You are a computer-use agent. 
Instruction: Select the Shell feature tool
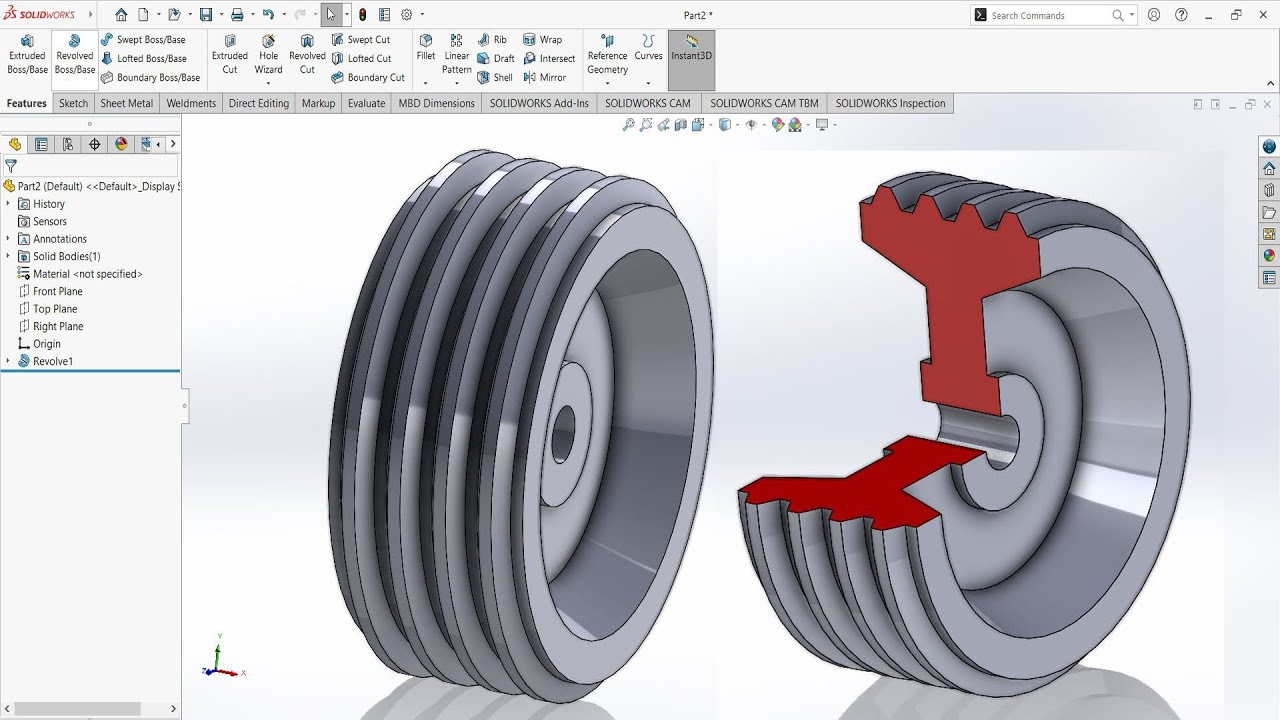(495, 78)
